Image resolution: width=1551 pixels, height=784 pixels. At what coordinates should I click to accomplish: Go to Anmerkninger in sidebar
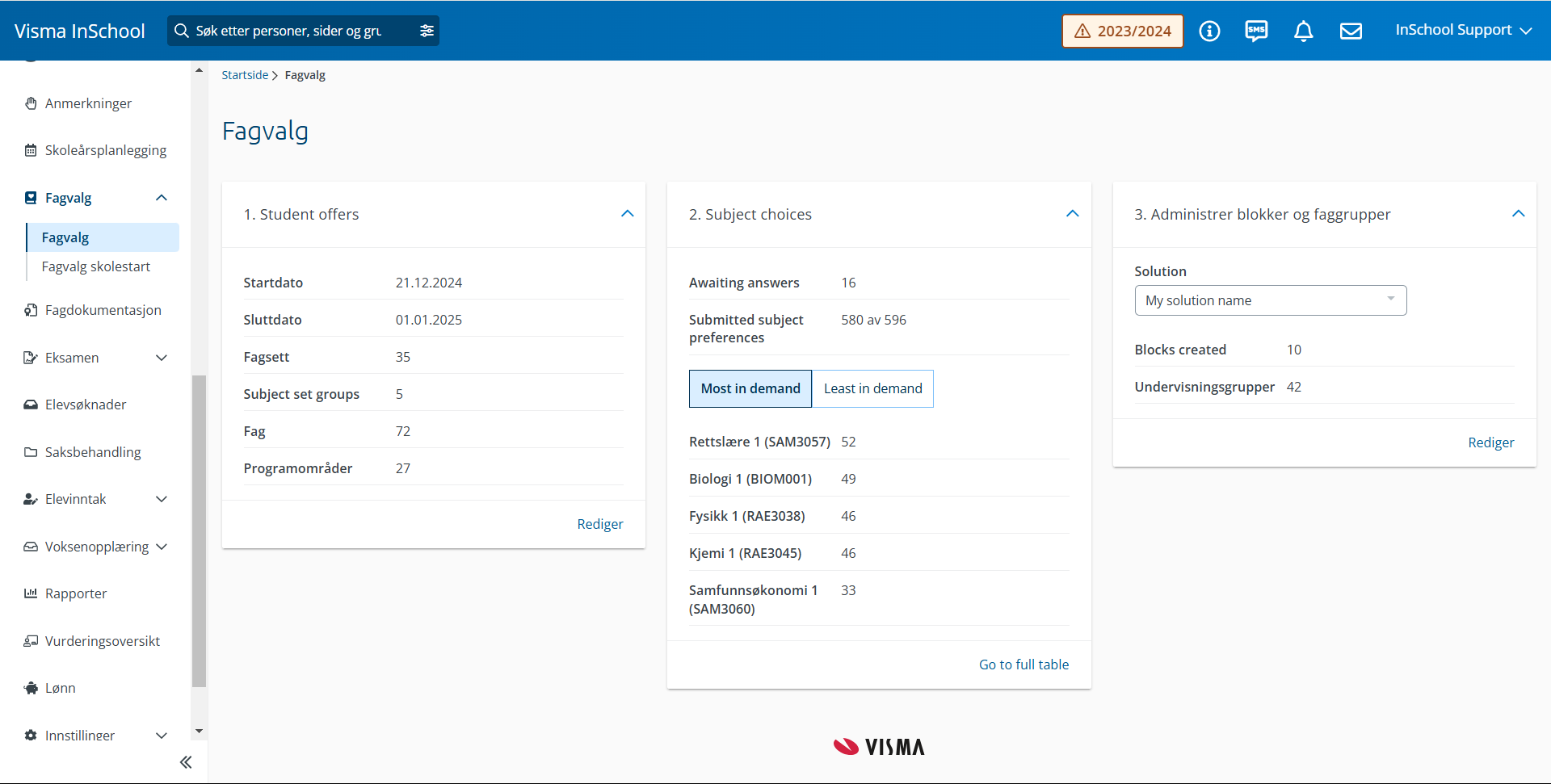(x=88, y=103)
